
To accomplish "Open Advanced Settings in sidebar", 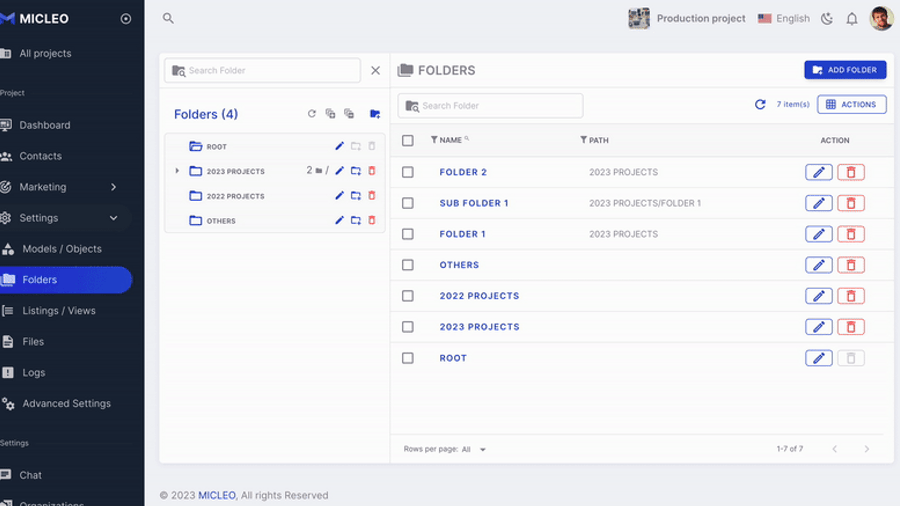I will point(66,404).
